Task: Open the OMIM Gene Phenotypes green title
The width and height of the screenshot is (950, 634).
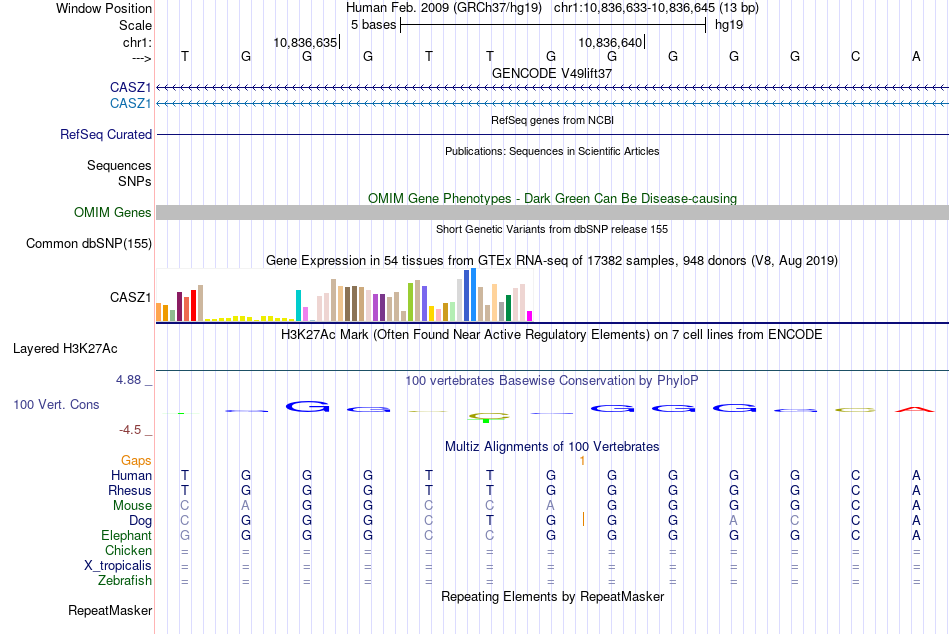Action: click(x=552, y=198)
